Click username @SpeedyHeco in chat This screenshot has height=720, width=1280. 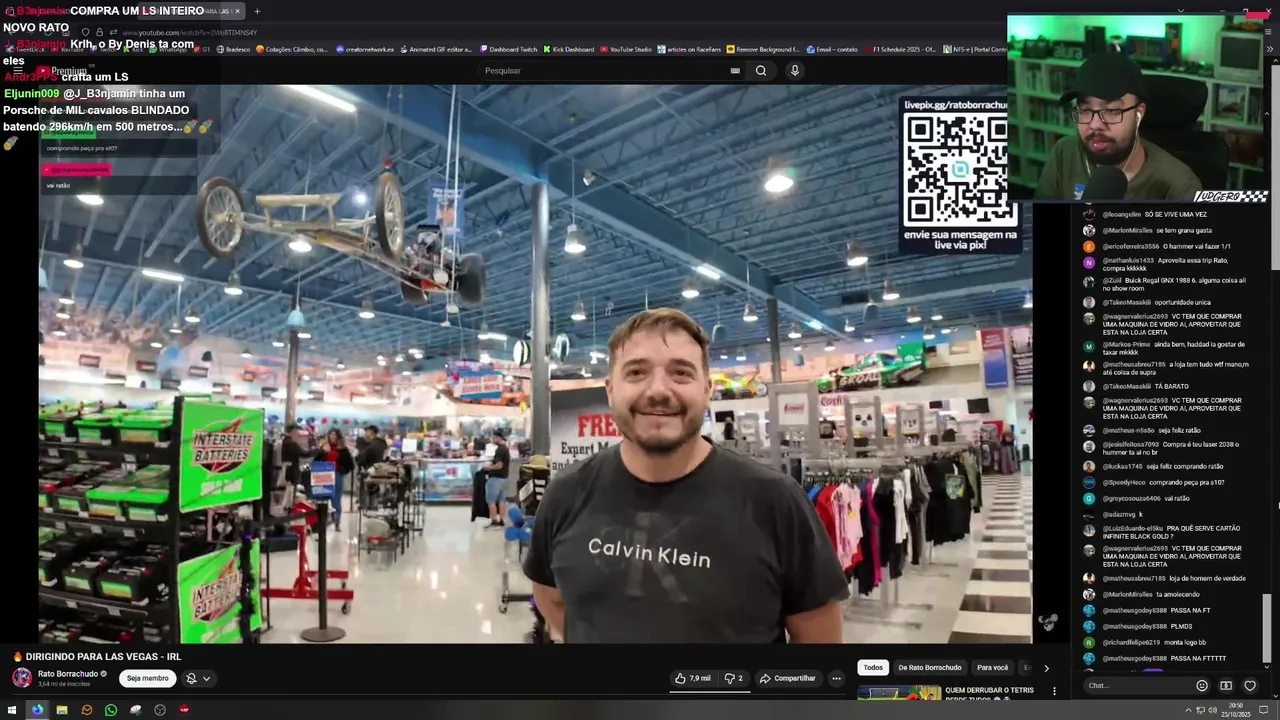(x=1124, y=482)
